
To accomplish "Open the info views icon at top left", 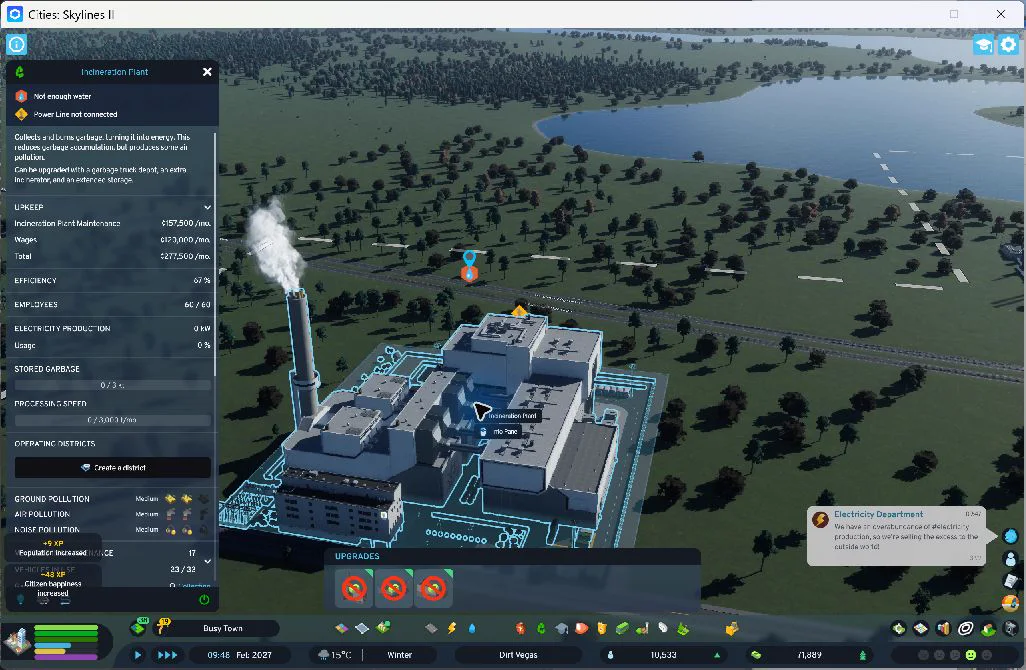I will (x=16, y=44).
